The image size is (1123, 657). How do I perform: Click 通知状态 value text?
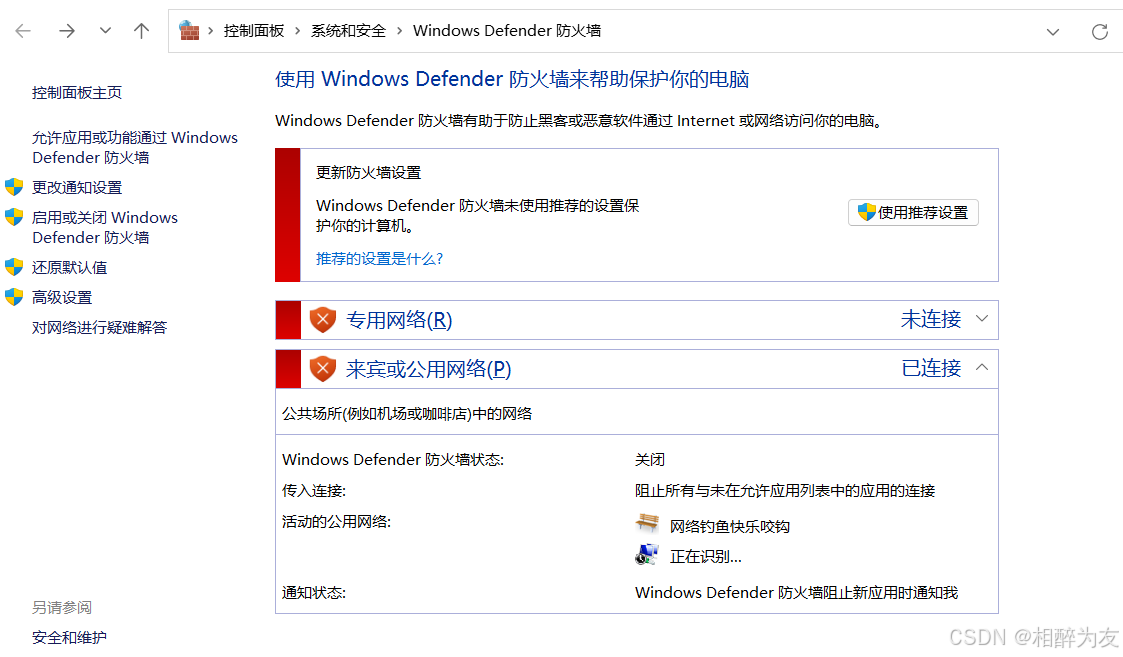(796, 593)
